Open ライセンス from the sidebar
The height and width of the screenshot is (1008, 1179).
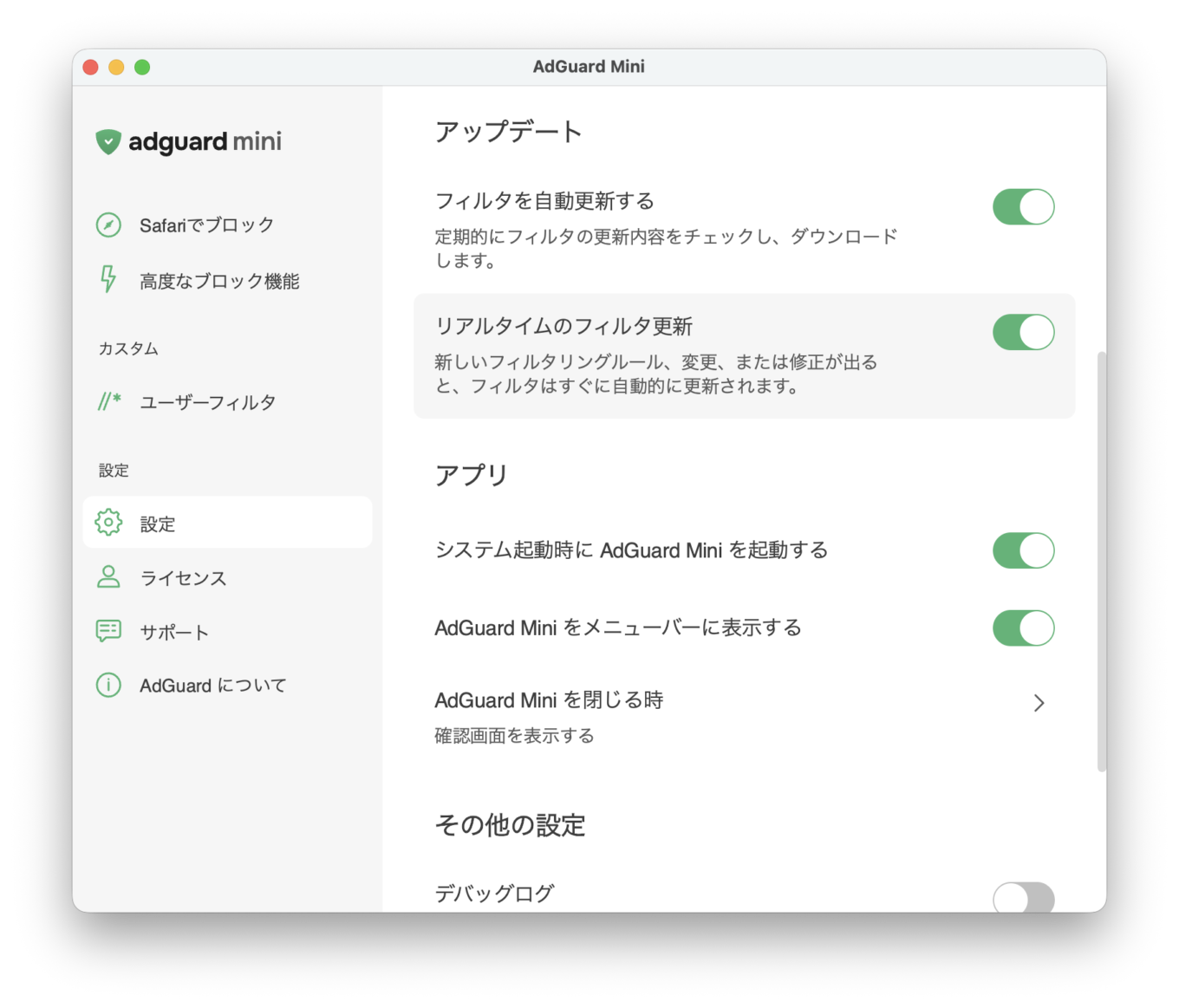point(183,577)
